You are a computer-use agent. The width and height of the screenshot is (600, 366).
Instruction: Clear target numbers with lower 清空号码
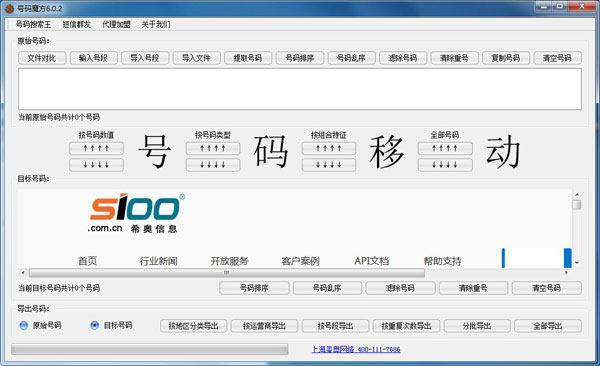coord(547,288)
